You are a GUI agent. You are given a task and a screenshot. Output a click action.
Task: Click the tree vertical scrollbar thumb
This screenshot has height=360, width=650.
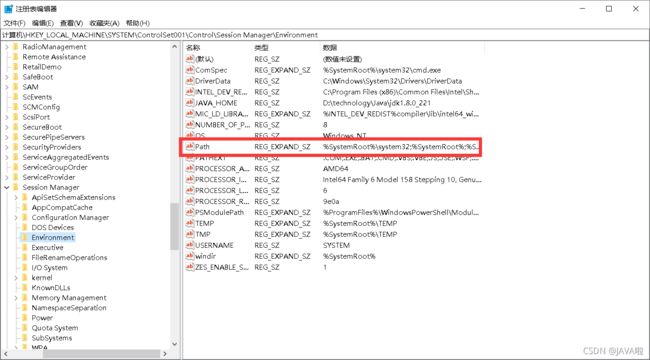175,226
